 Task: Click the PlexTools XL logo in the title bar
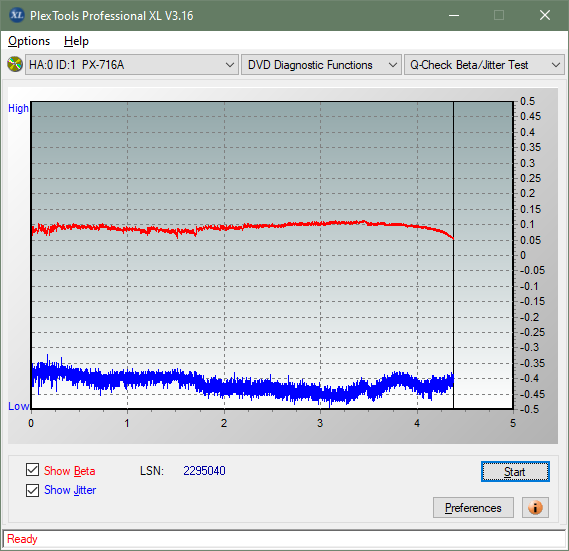click(x=16, y=16)
